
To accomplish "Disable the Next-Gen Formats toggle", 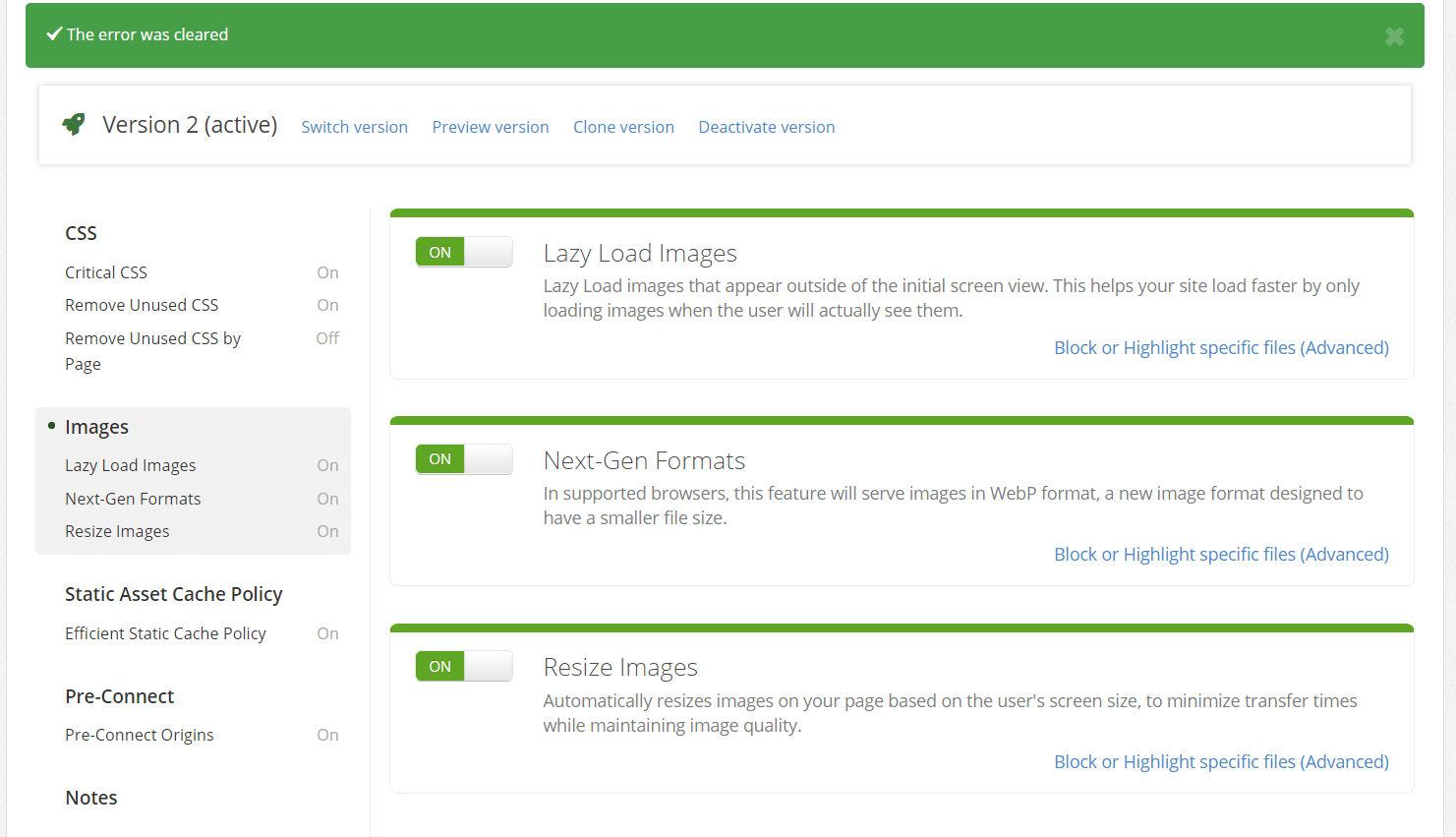I will [463, 459].
